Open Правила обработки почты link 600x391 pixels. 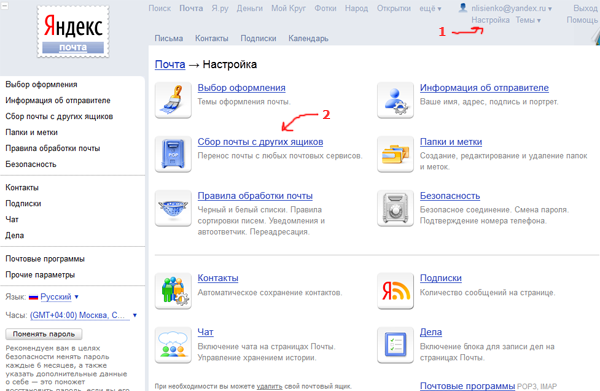click(255, 196)
